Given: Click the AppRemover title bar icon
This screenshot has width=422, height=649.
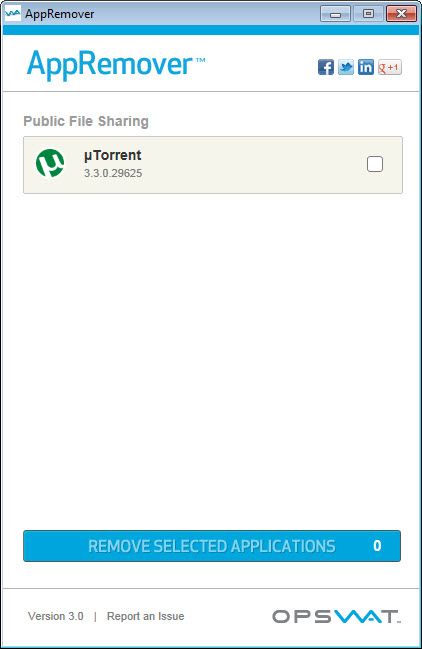Looking at the screenshot, I should 12,13.
